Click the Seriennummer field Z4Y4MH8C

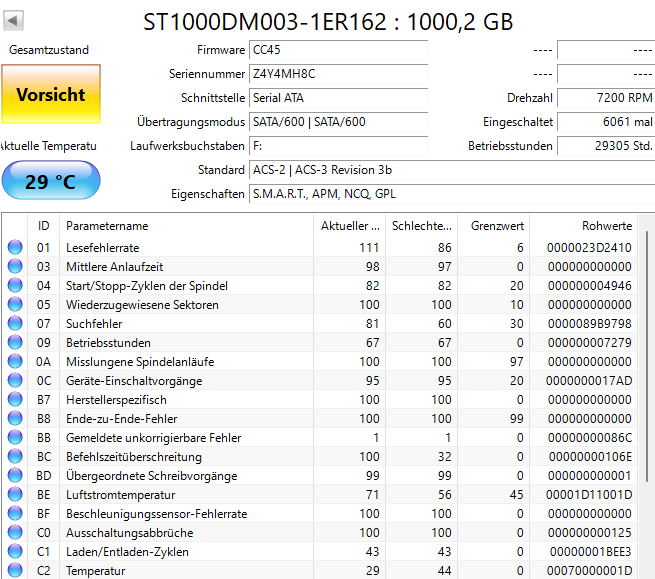(338, 74)
